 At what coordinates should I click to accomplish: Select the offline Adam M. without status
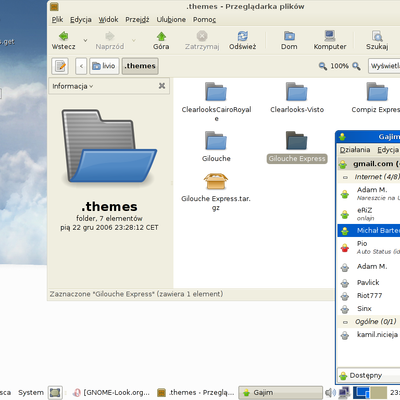tap(369, 266)
